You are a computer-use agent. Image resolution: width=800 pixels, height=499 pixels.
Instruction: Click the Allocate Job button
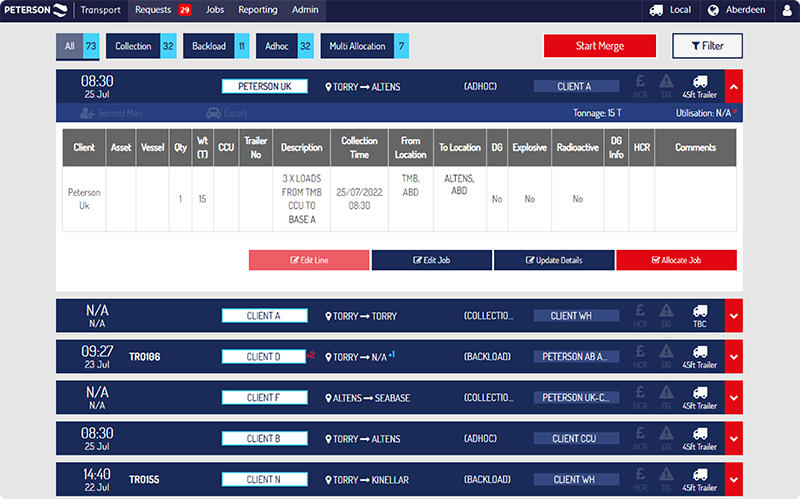(677, 260)
